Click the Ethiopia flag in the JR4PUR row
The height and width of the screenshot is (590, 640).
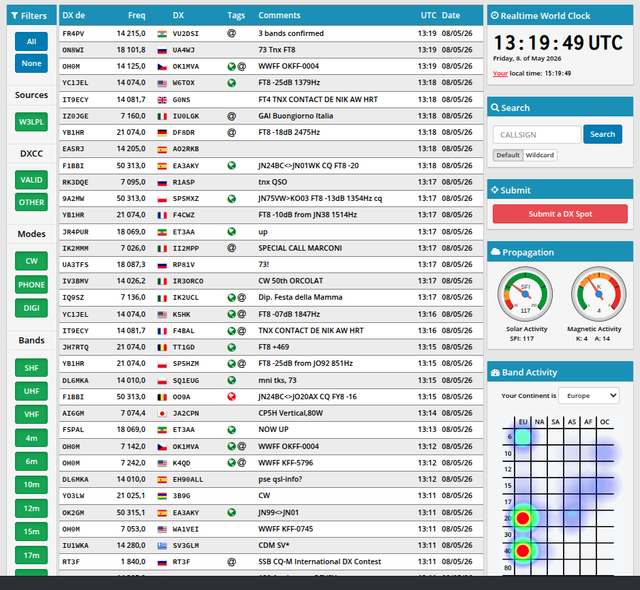[x=162, y=232]
